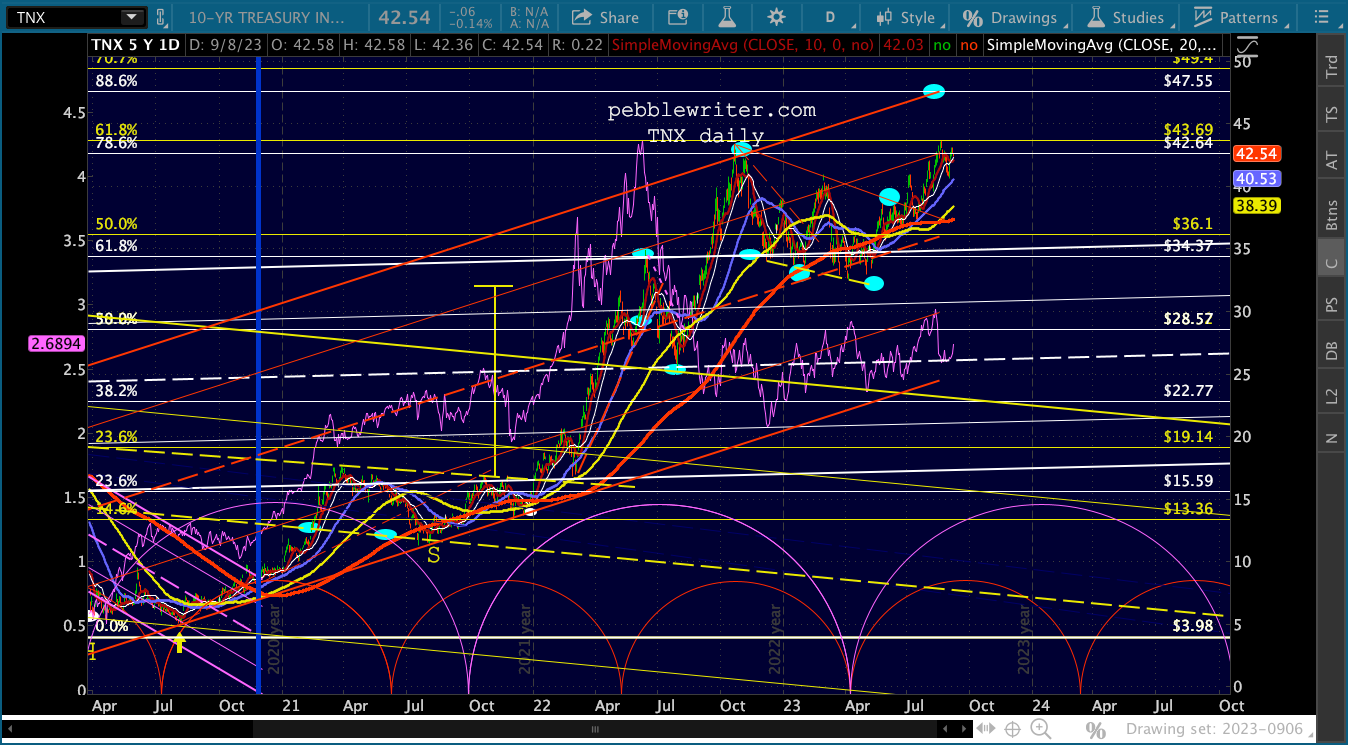Click the symbol link clip icon
This screenshot has height=745, width=1348.
coord(161,17)
